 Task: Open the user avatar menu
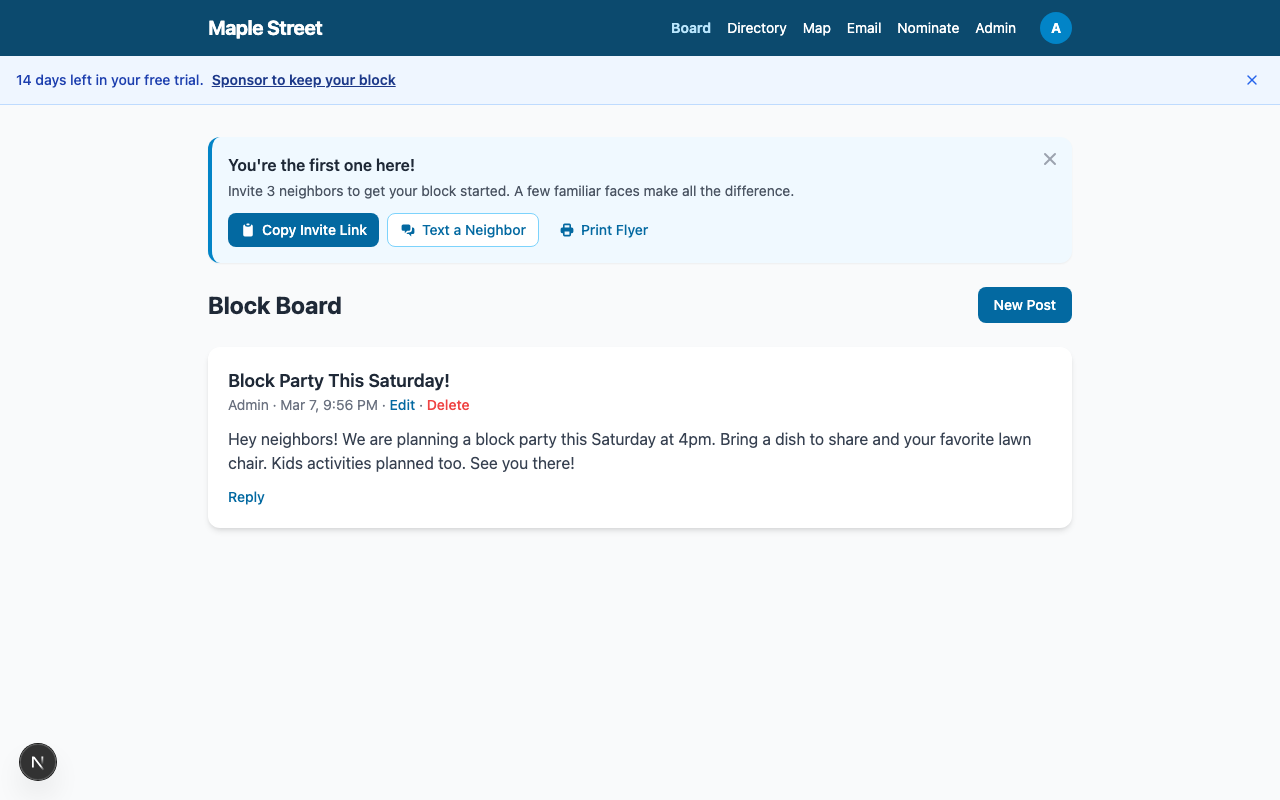[x=1056, y=28]
